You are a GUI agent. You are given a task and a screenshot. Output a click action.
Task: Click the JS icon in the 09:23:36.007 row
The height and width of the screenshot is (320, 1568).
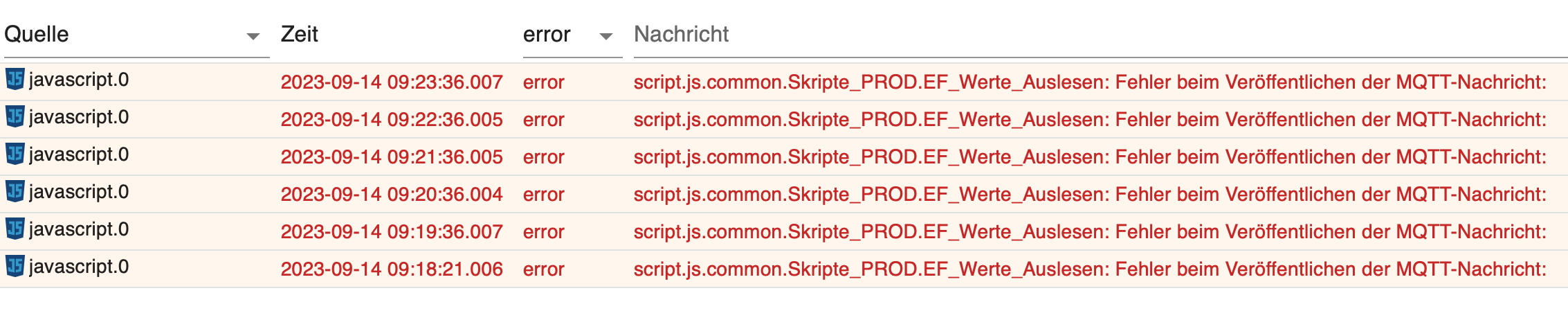[x=15, y=80]
